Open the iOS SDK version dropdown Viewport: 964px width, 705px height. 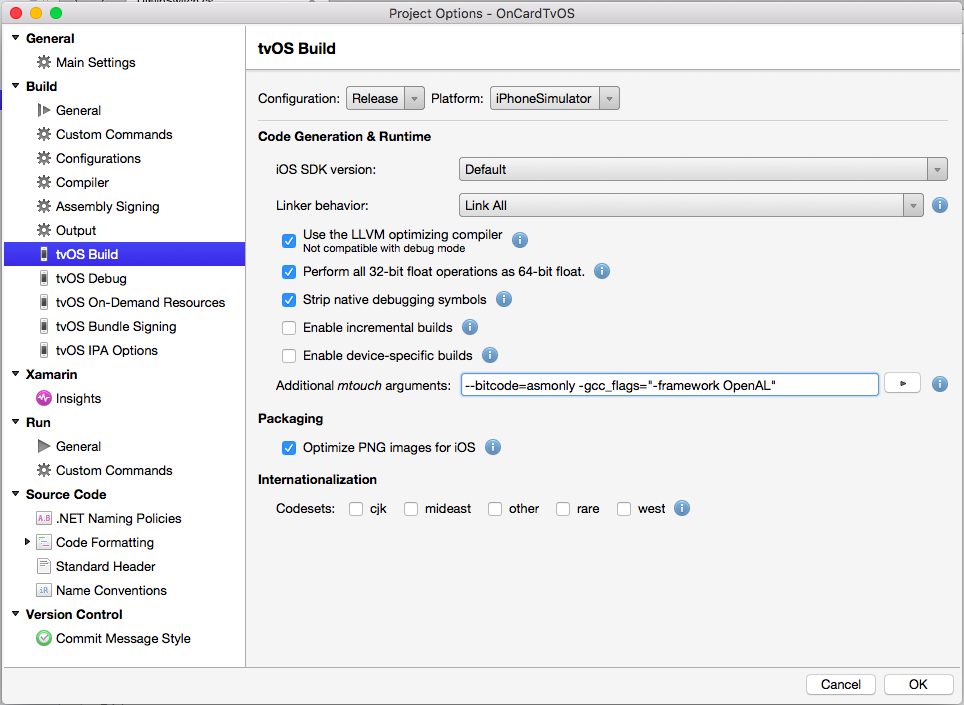tap(936, 169)
